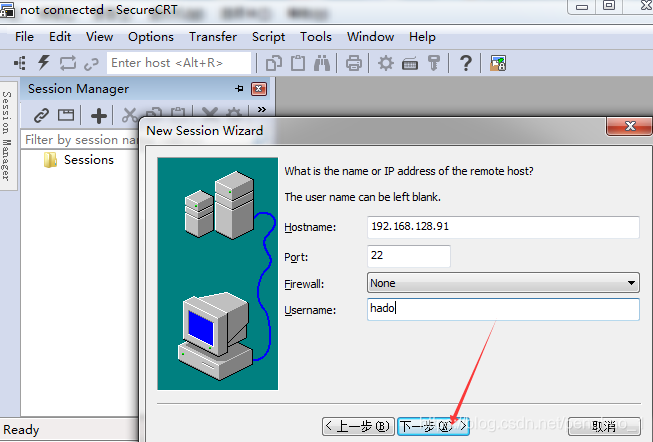Click the Connect link icon in Session Manager
653x442 pixels.
(x=41, y=115)
